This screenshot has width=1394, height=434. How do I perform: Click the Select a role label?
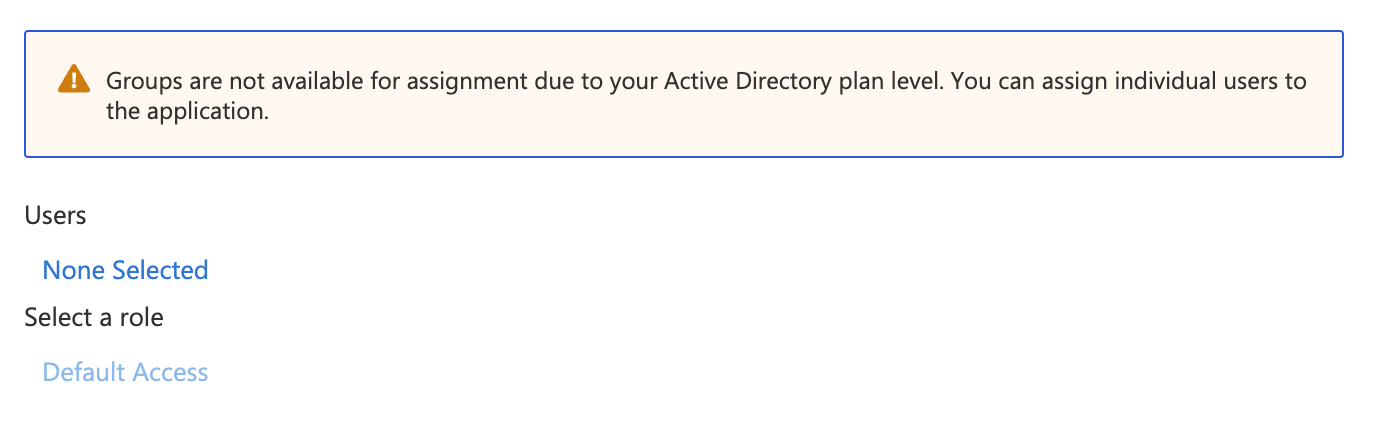(x=94, y=318)
